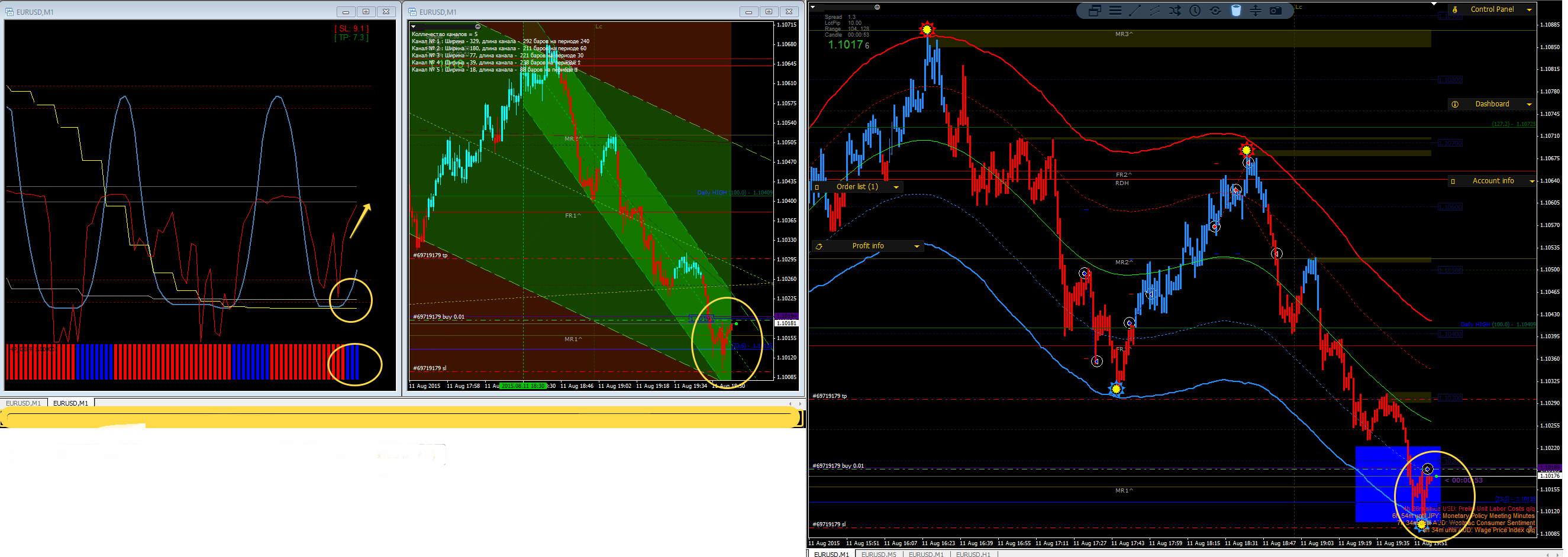The width and height of the screenshot is (1568, 557).
Task: Click the SL: 9.1 text in left chart
Action: tap(351, 28)
